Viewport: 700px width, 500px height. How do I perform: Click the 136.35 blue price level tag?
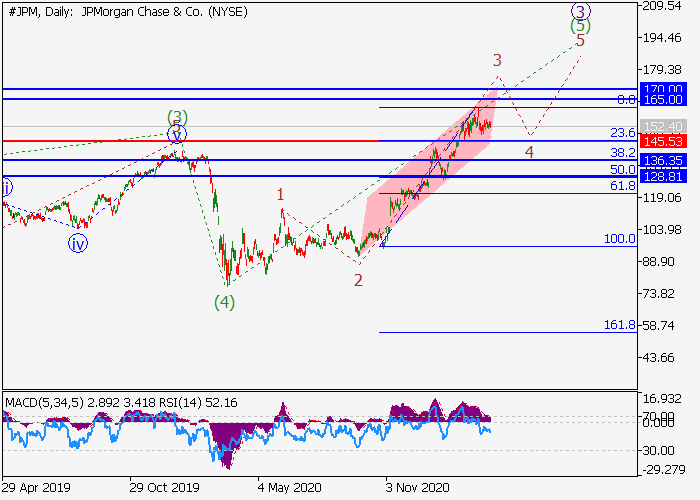pyautogui.click(x=663, y=160)
